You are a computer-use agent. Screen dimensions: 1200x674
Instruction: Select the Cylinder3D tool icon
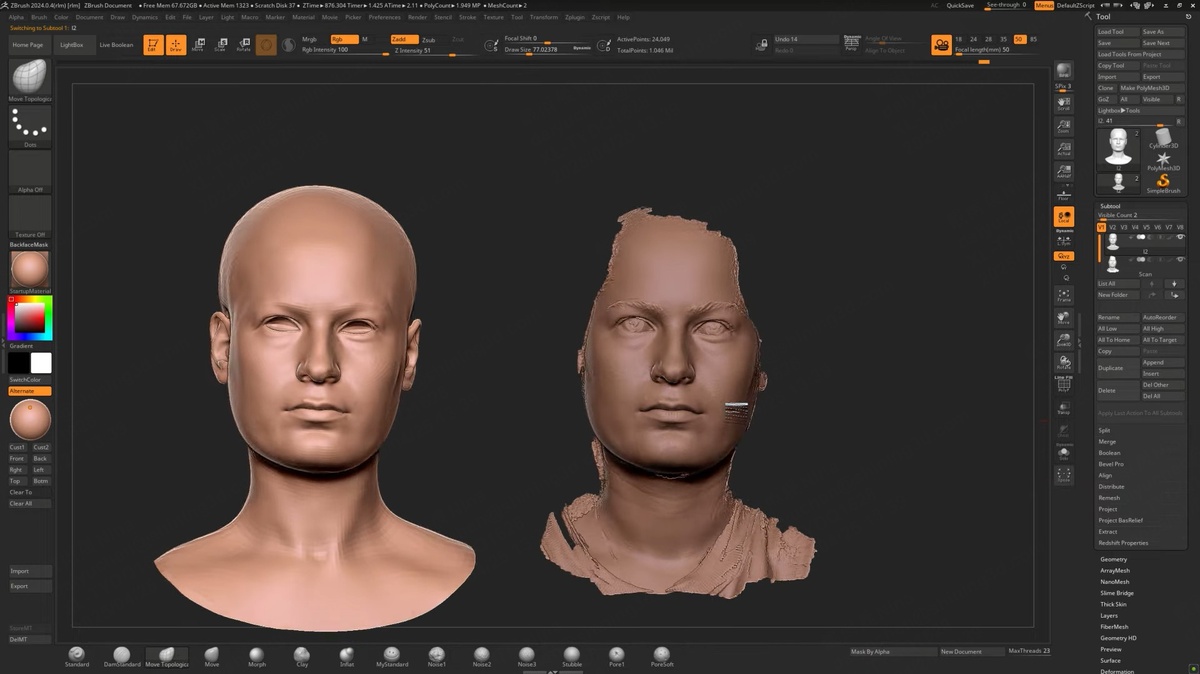(1163, 137)
